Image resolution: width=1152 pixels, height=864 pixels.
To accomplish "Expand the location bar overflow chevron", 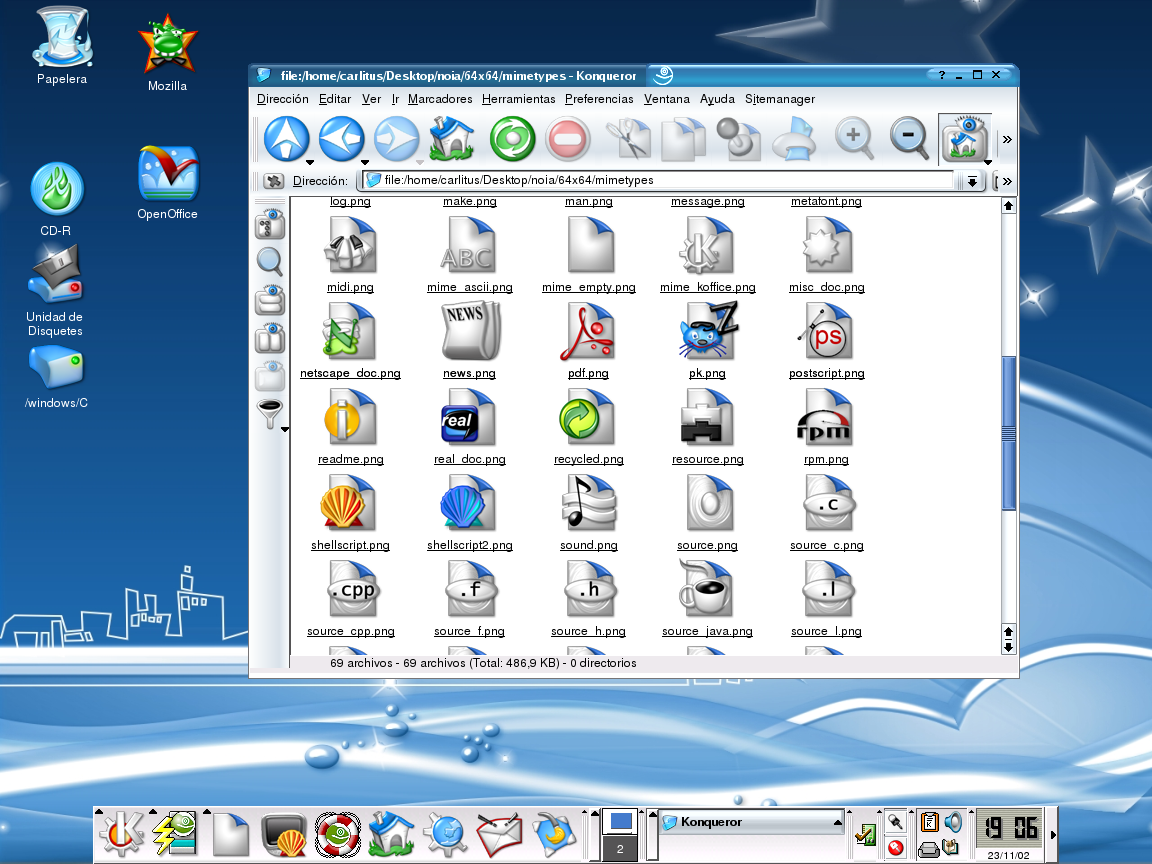I will (1007, 181).
